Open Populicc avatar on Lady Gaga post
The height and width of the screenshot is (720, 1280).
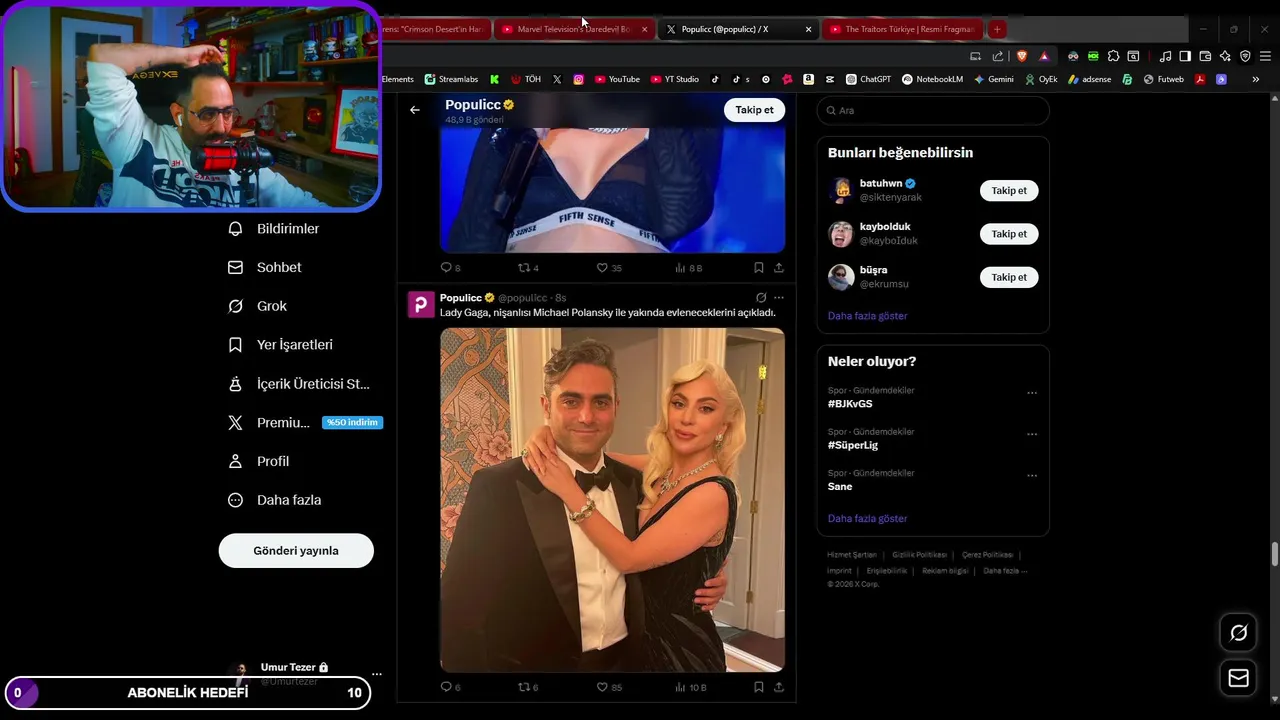coord(421,304)
